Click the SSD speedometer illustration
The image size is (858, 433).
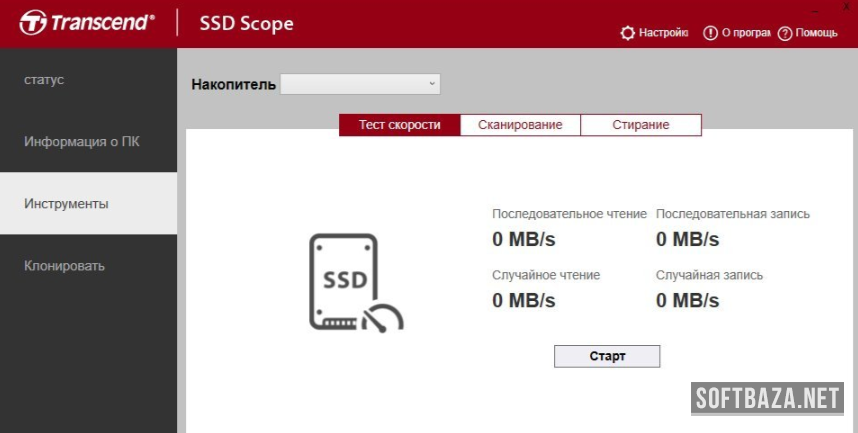pos(354,282)
